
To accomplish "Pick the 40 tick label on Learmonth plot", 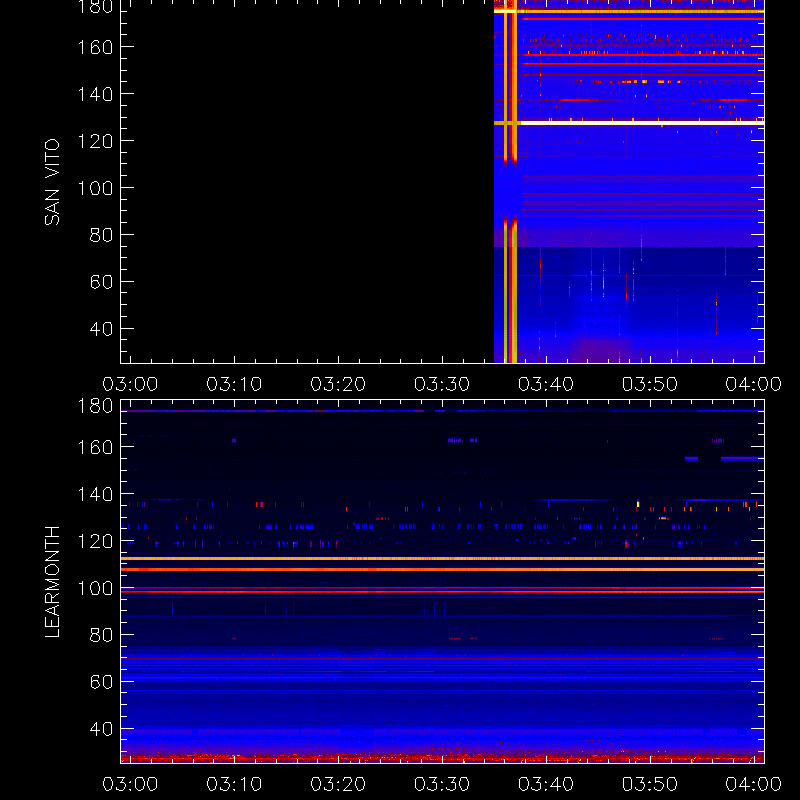I will click(101, 729).
